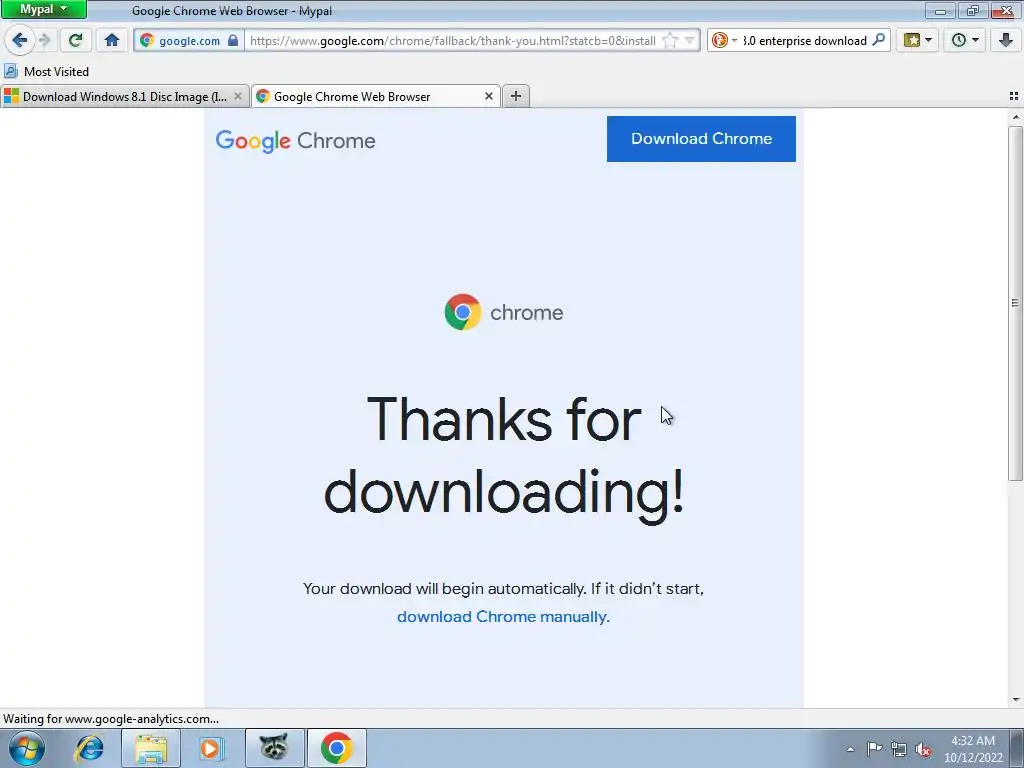This screenshot has height=768, width=1024.
Task: Open the History clock button
Action: (x=959, y=40)
